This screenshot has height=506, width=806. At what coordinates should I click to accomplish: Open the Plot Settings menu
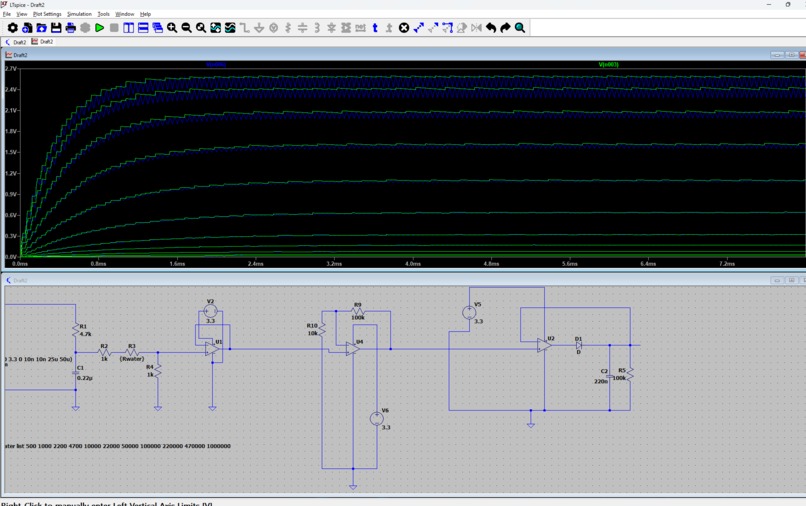click(x=47, y=14)
